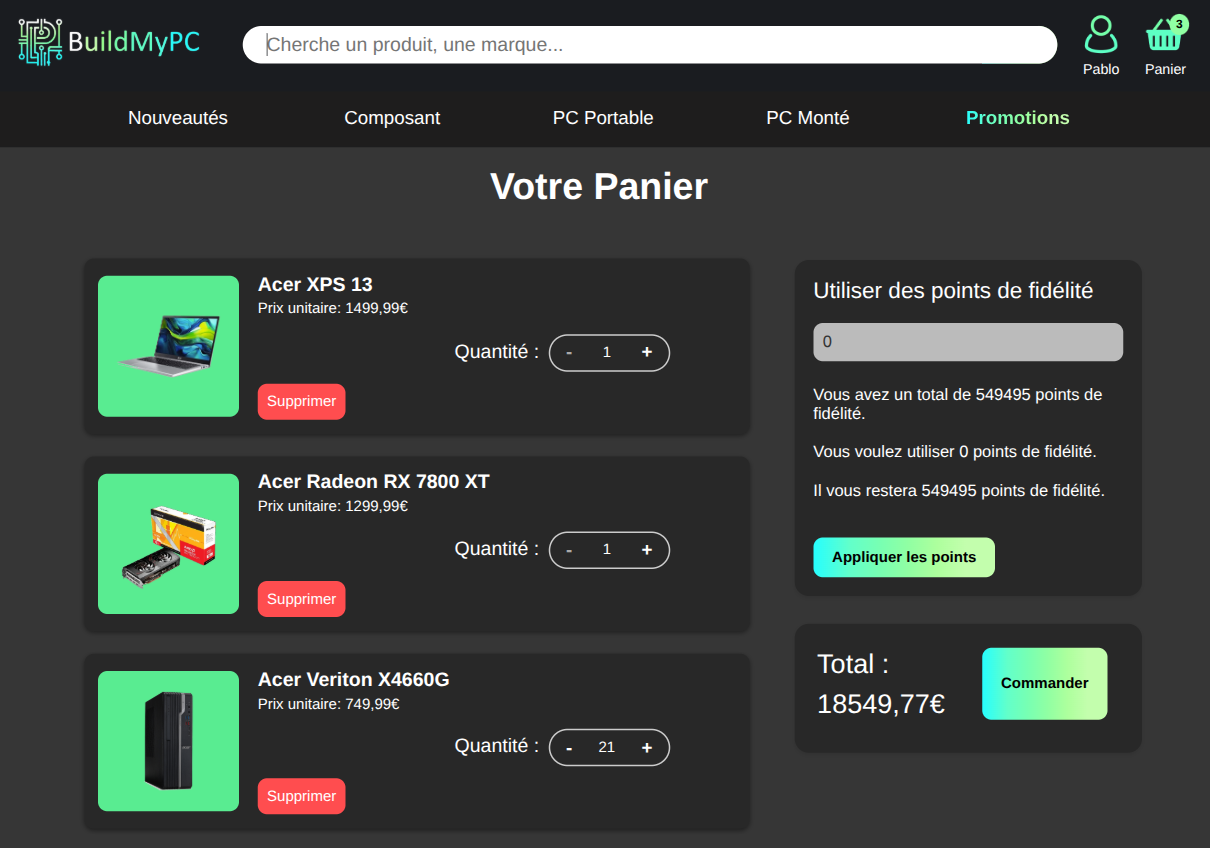Focus the product search field

point(650,45)
